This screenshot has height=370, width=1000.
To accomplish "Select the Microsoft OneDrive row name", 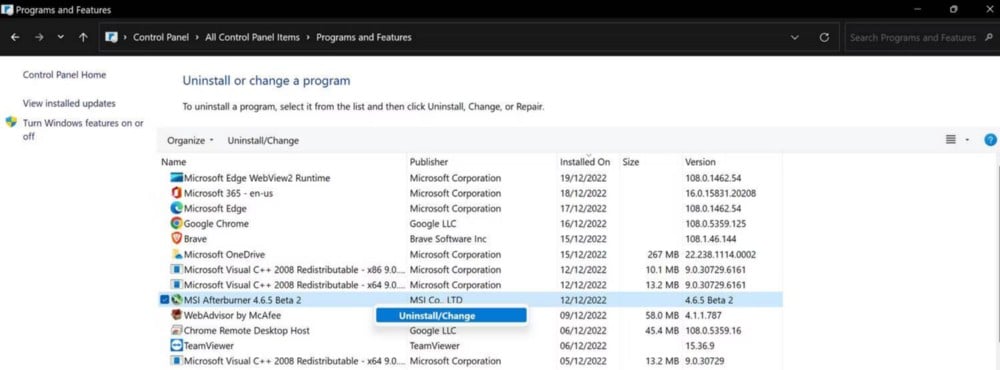I will click(x=224, y=255).
